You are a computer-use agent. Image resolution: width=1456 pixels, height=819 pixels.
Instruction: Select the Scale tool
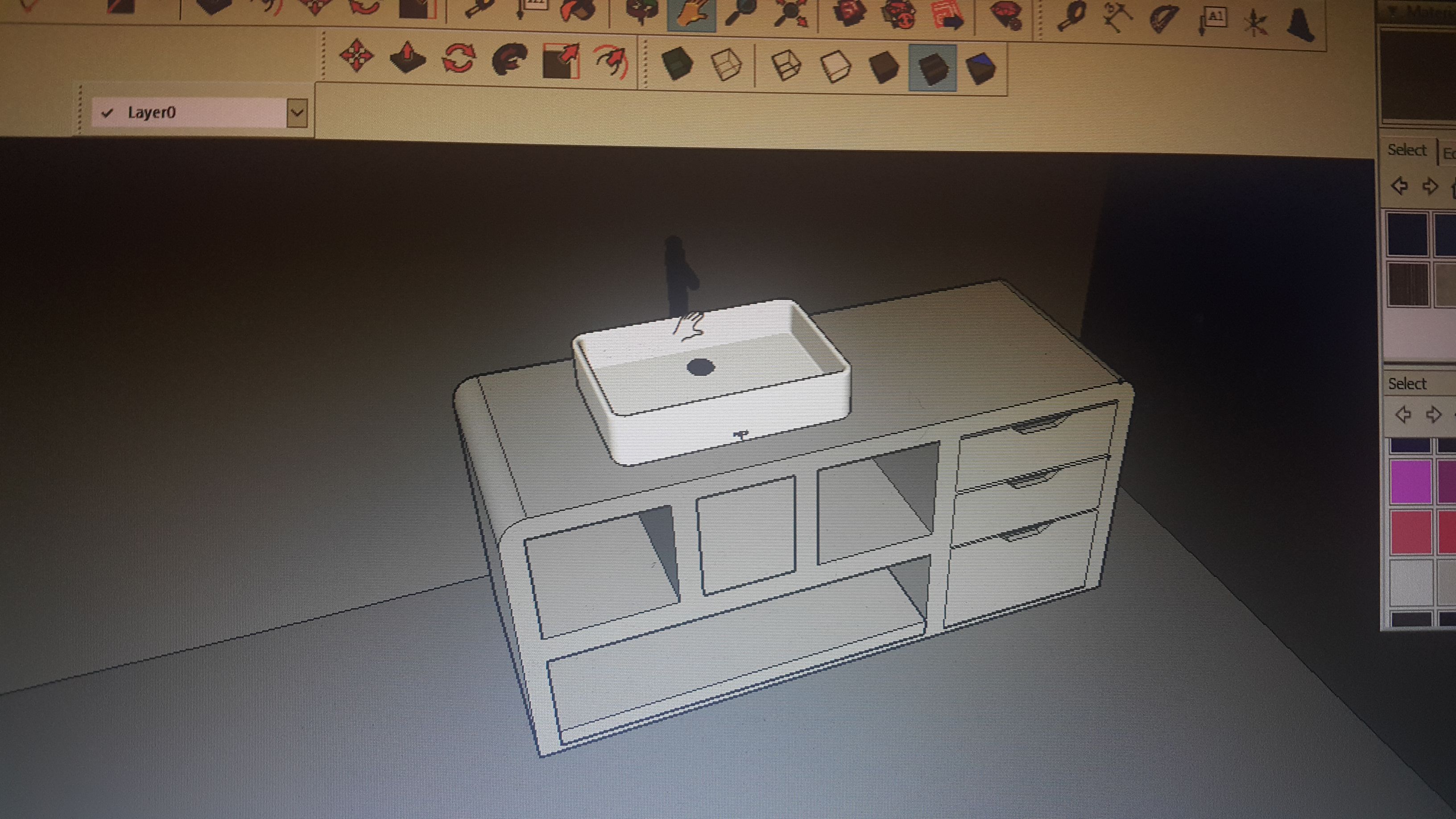560,61
